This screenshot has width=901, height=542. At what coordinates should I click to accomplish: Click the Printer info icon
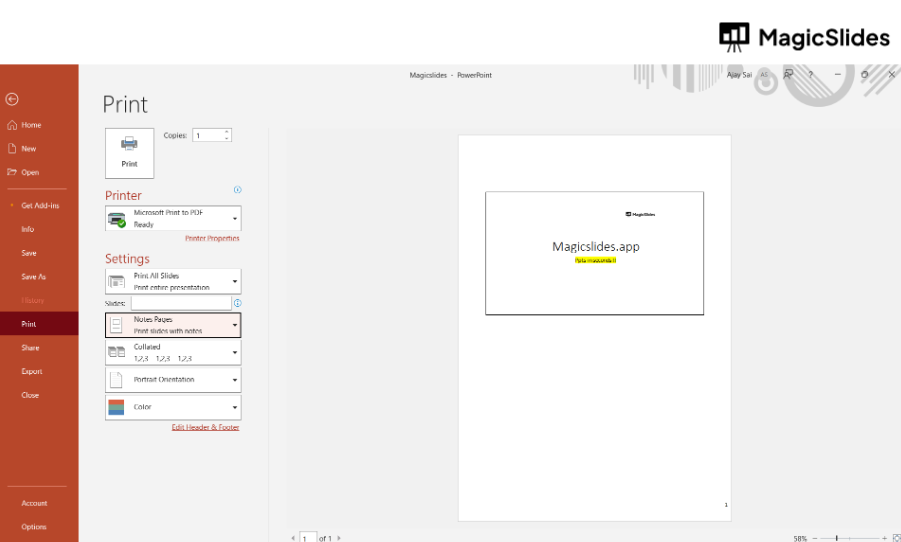237,190
